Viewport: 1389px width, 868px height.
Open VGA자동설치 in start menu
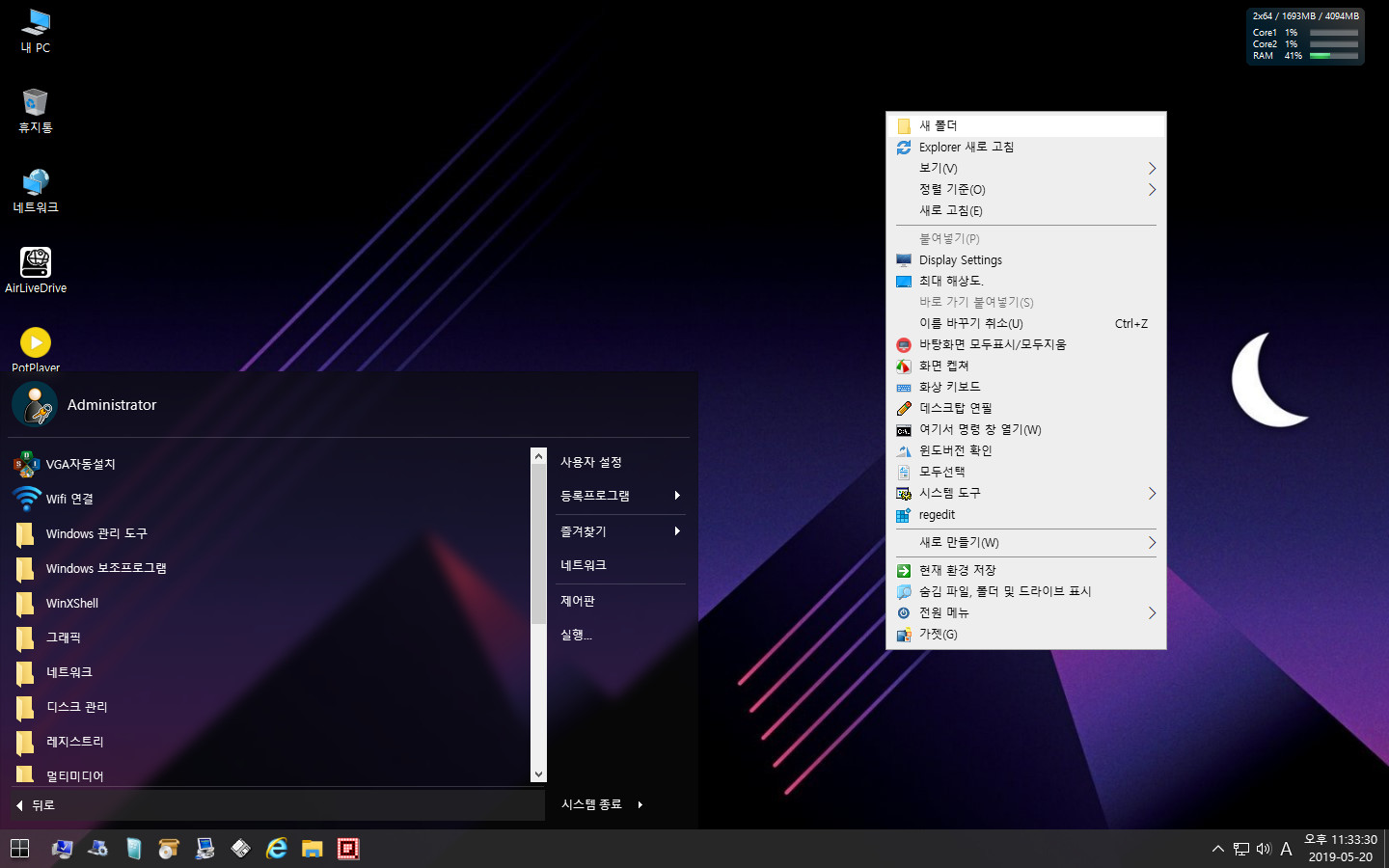pyautogui.click(x=270, y=464)
